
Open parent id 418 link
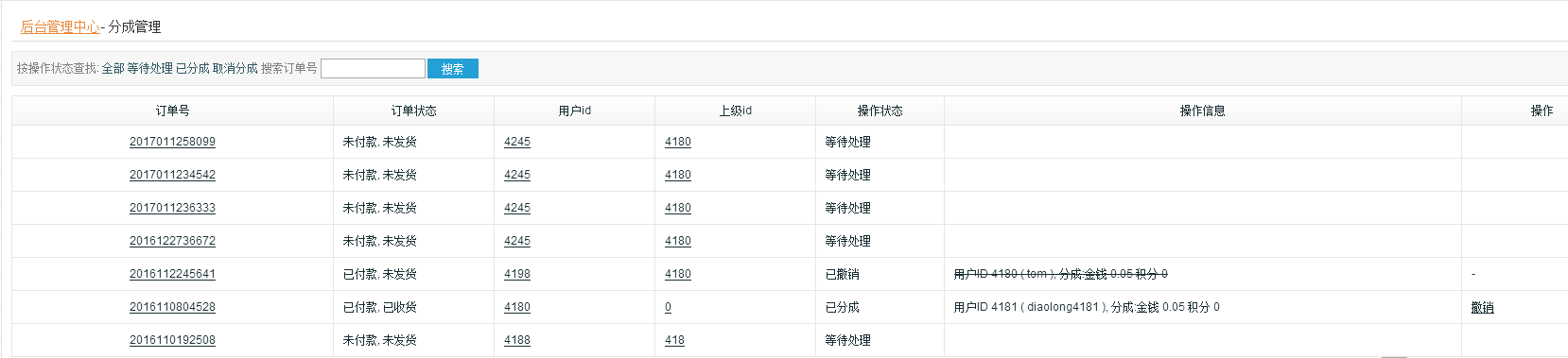click(674, 340)
